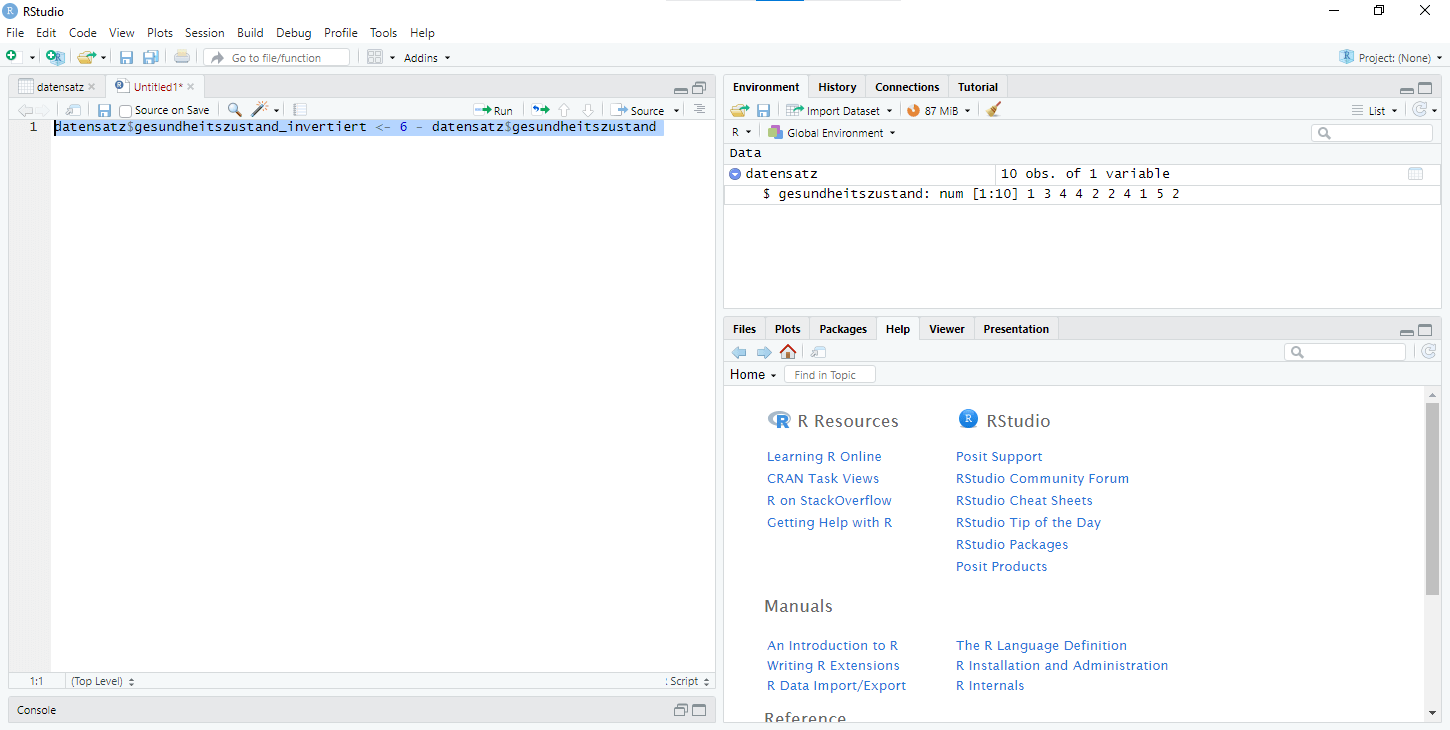View datensatz with the table grid icon
The image size is (1450, 730).
coord(1415,174)
